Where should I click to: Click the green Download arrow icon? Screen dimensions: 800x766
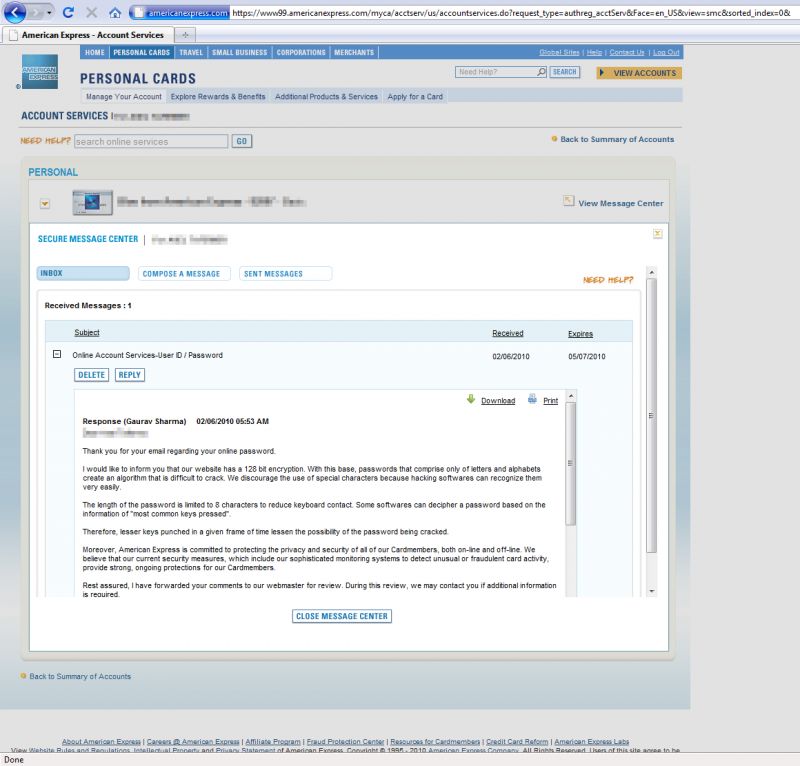[471, 399]
